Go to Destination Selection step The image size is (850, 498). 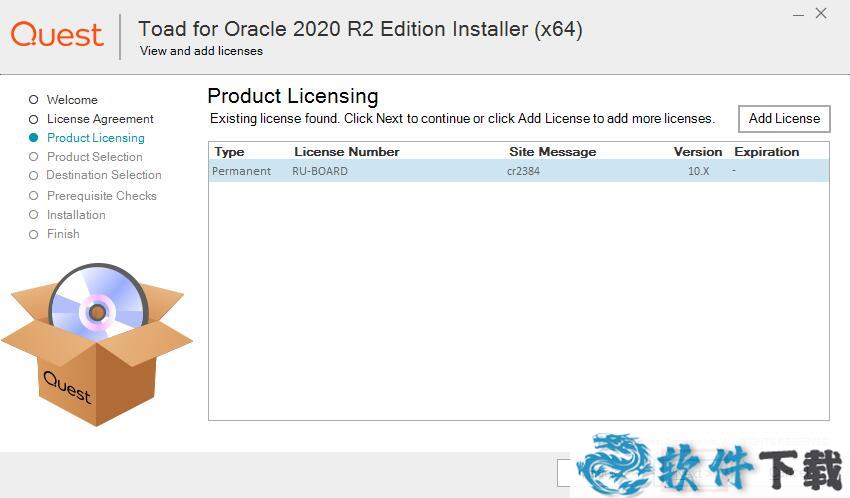tap(103, 175)
